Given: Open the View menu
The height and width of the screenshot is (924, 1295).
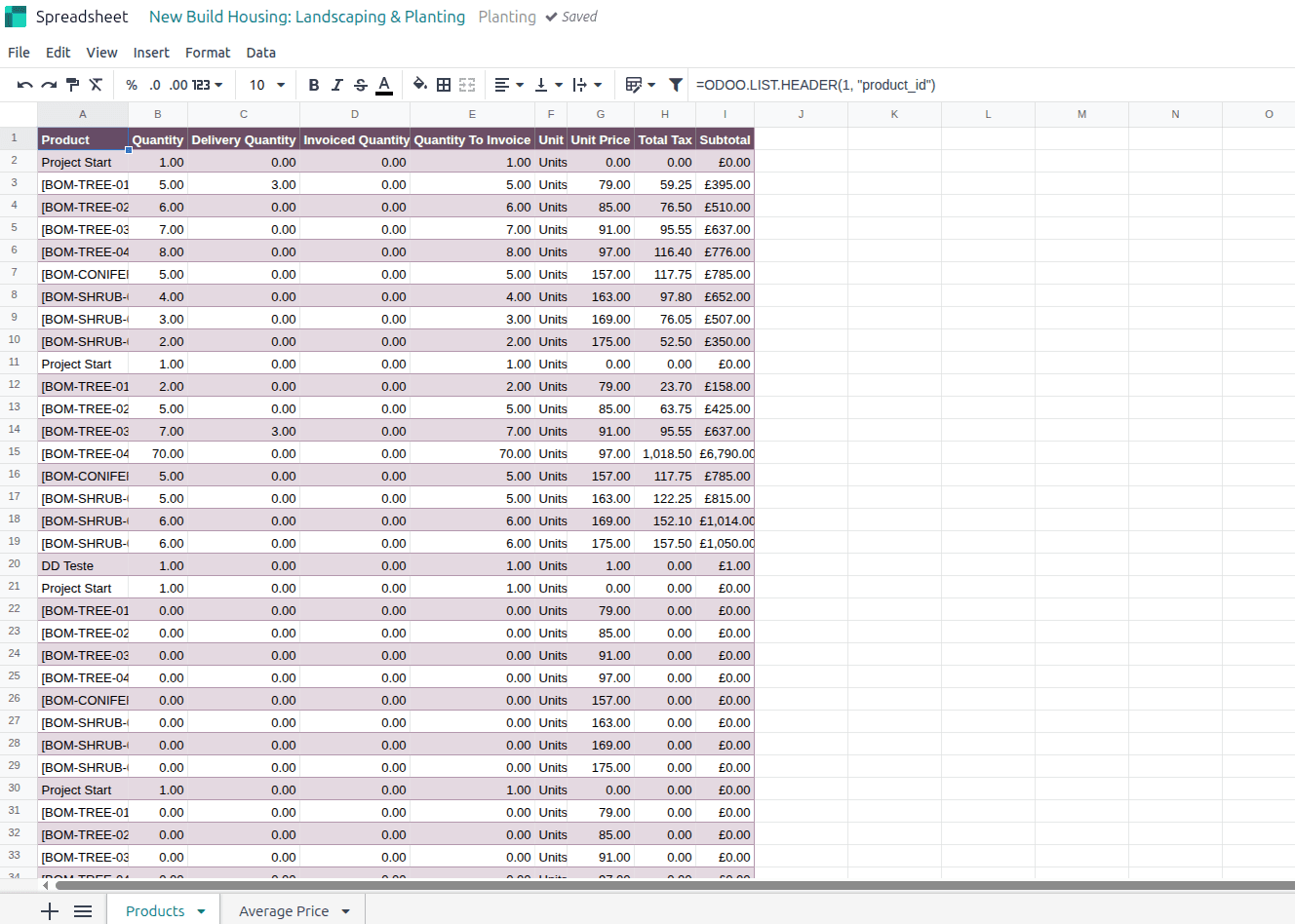Looking at the screenshot, I should tap(101, 53).
